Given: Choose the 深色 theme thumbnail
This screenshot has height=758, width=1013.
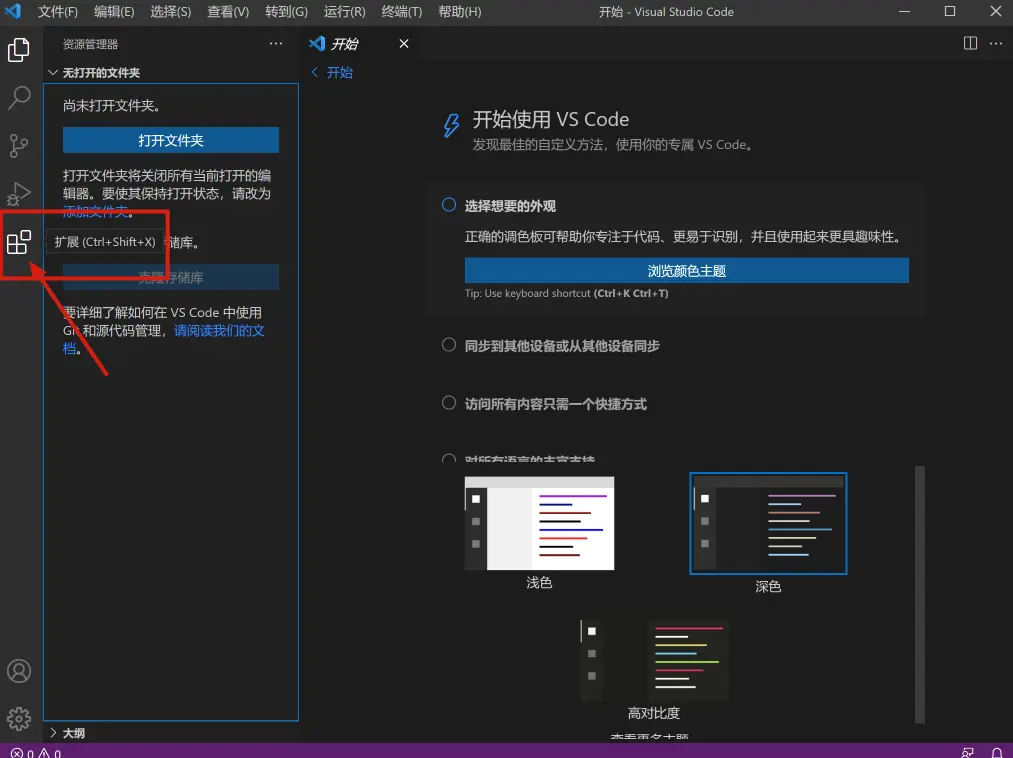Looking at the screenshot, I should click(x=768, y=523).
